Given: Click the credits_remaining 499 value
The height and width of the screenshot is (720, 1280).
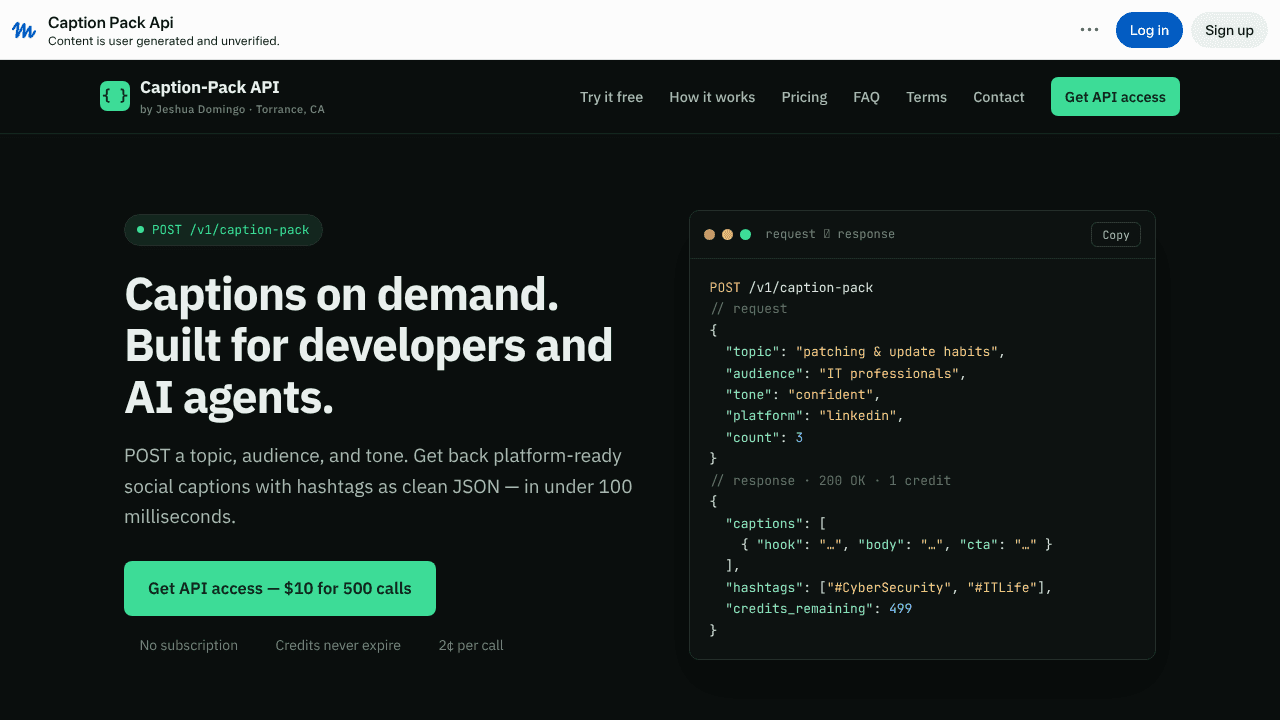Looking at the screenshot, I should [x=900, y=609].
